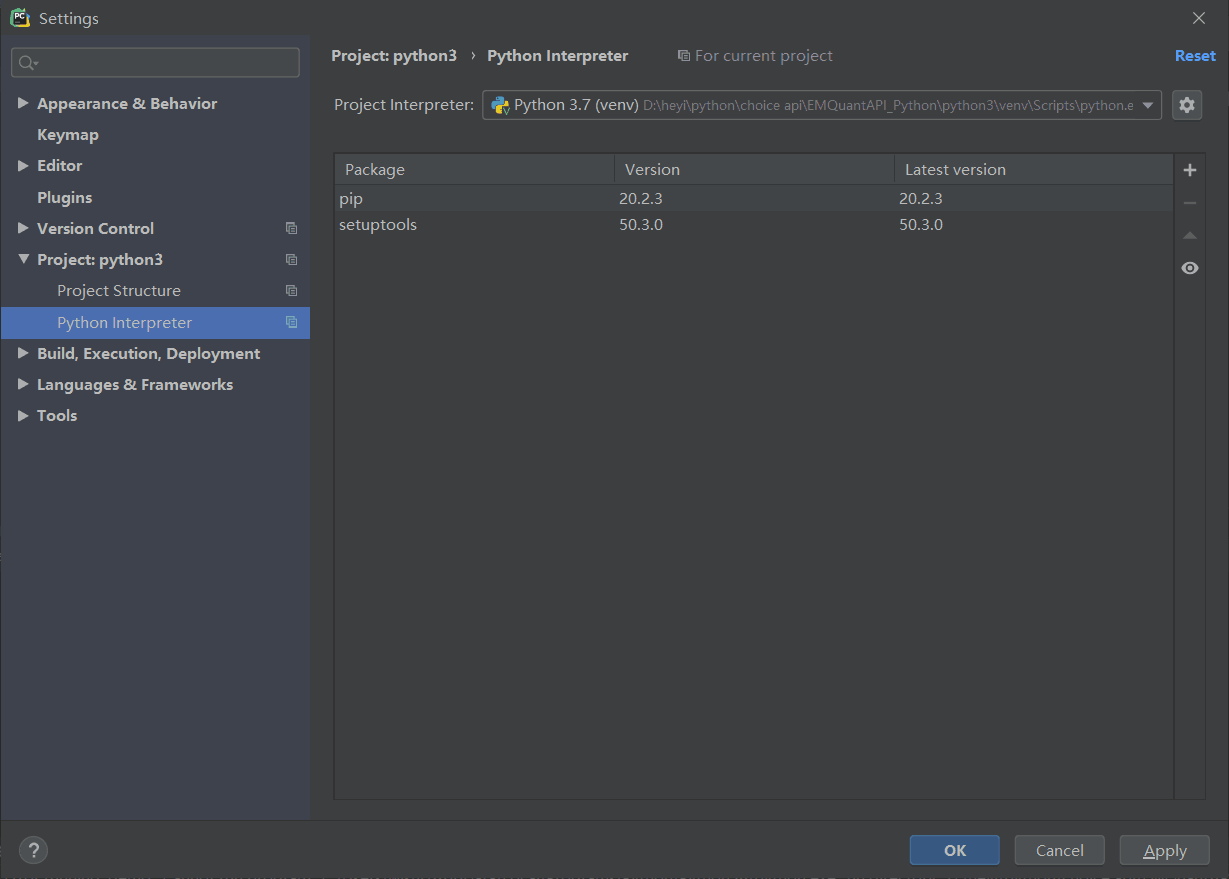Select the setuptools package row
The width and height of the screenshot is (1229, 879).
pos(754,224)
